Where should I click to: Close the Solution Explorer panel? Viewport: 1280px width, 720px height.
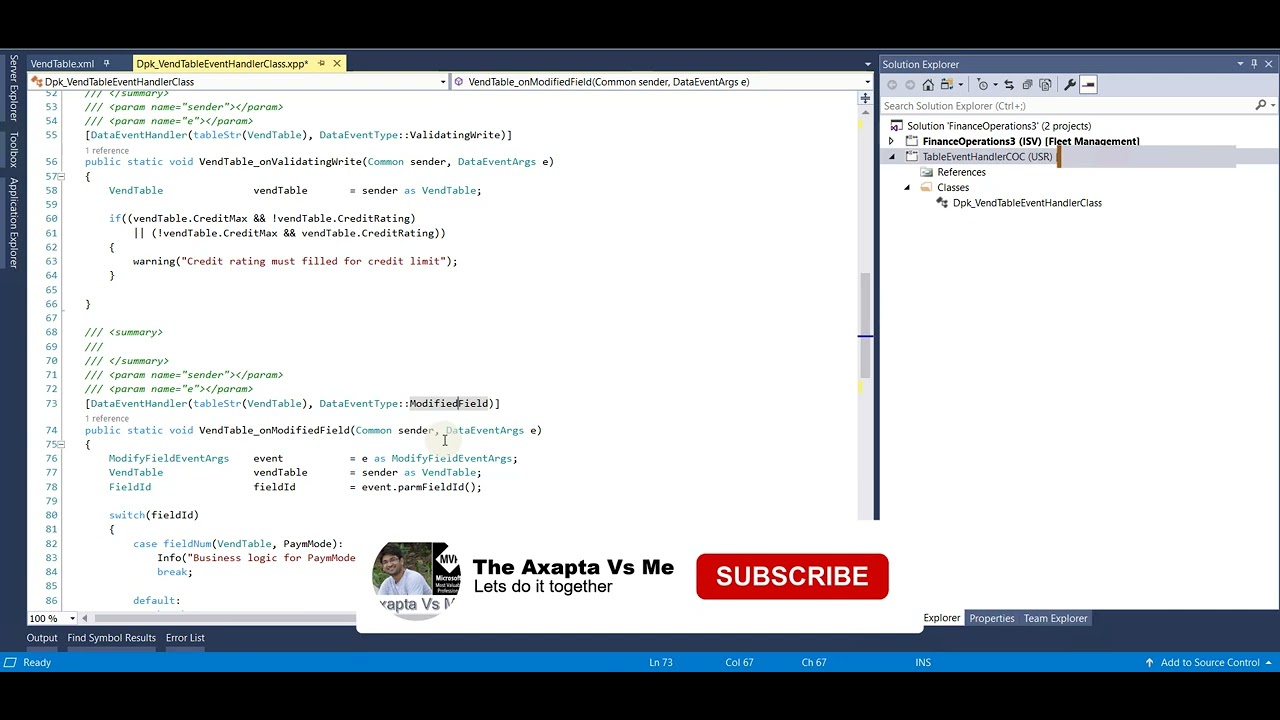(1269, 64)
